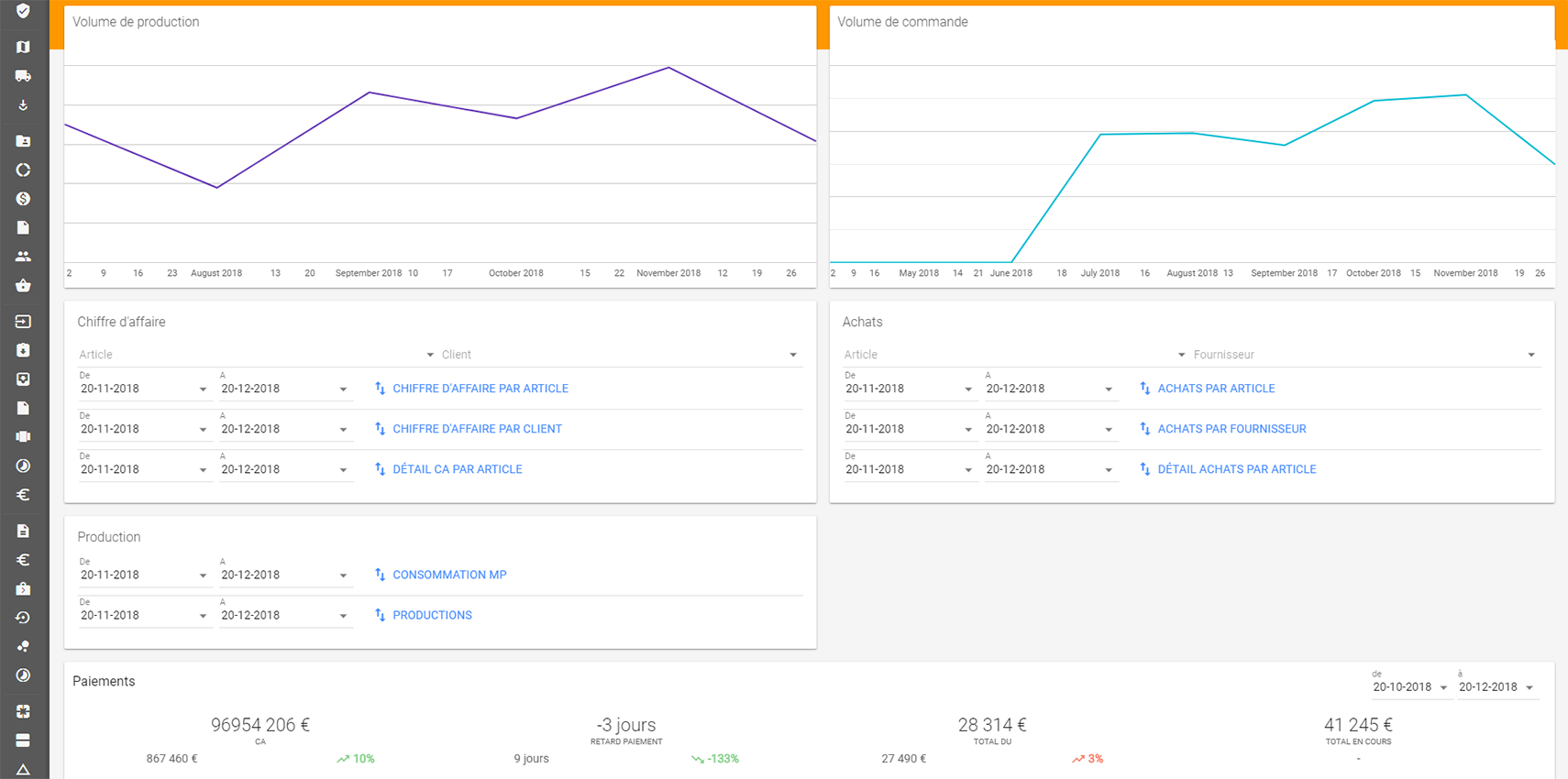Image resolution: width=1568 pixels, height=779 pixels.
Task: Click the asterisk square sidebar icon
Action: [23, 711]
